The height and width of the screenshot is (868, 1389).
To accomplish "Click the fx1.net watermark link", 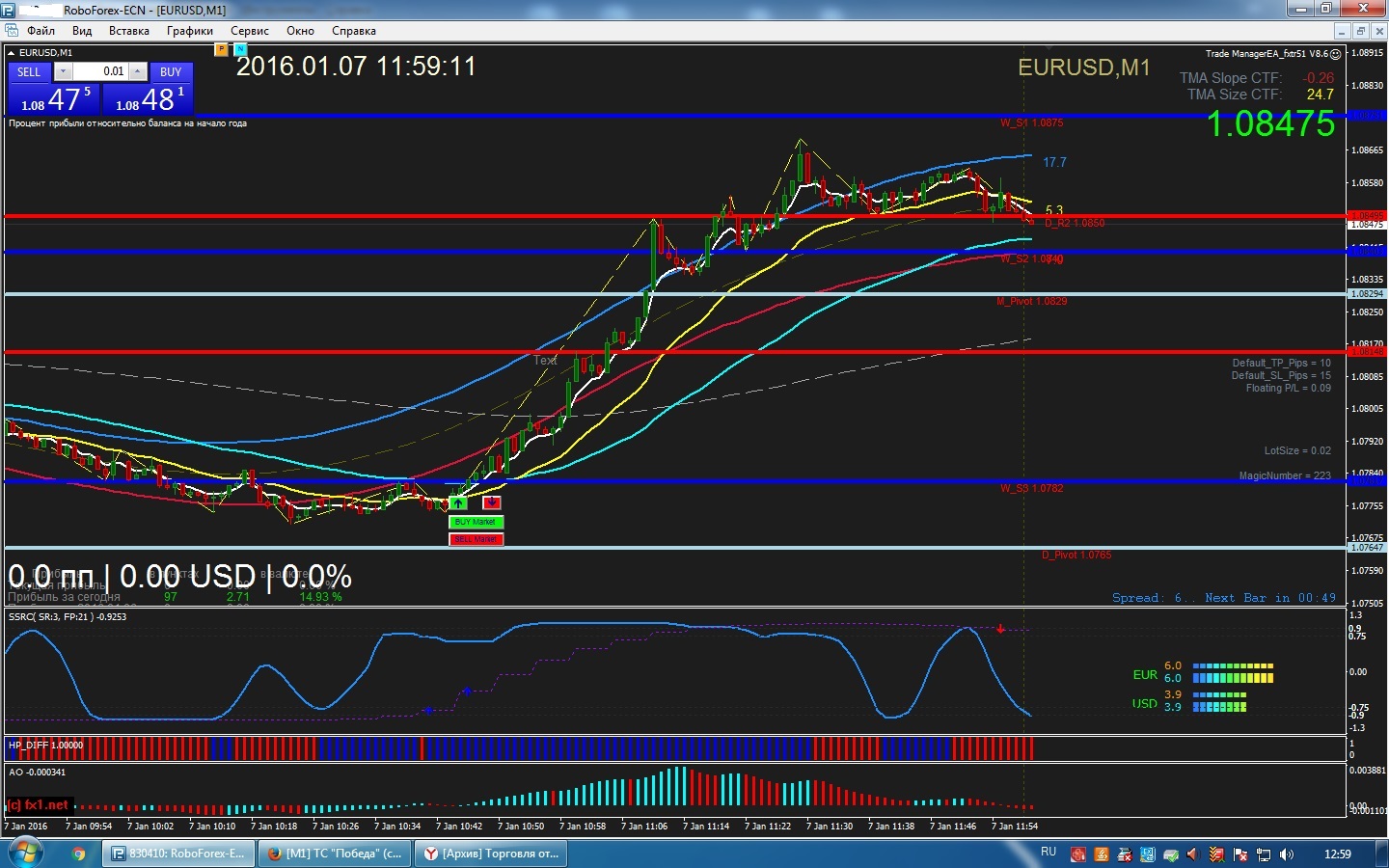I will click(38, 805).
